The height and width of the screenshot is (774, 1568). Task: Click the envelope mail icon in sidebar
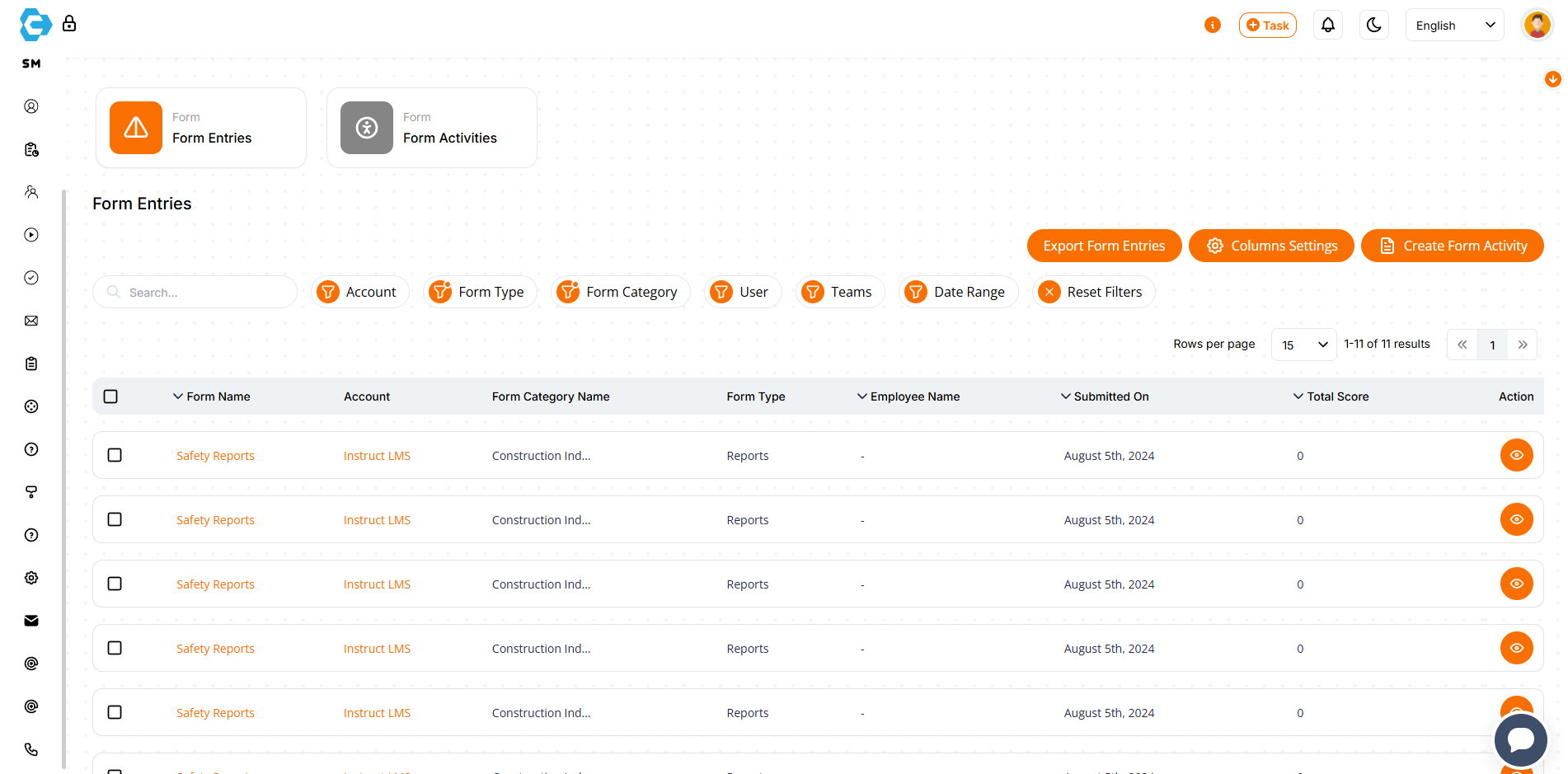[x=31, y=321]
